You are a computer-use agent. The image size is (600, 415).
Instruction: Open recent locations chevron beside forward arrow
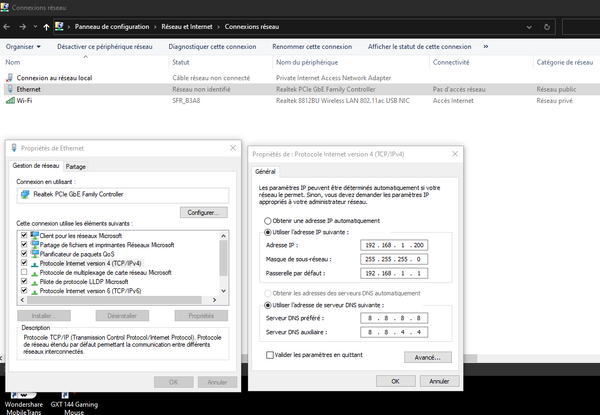pos(35,27)
